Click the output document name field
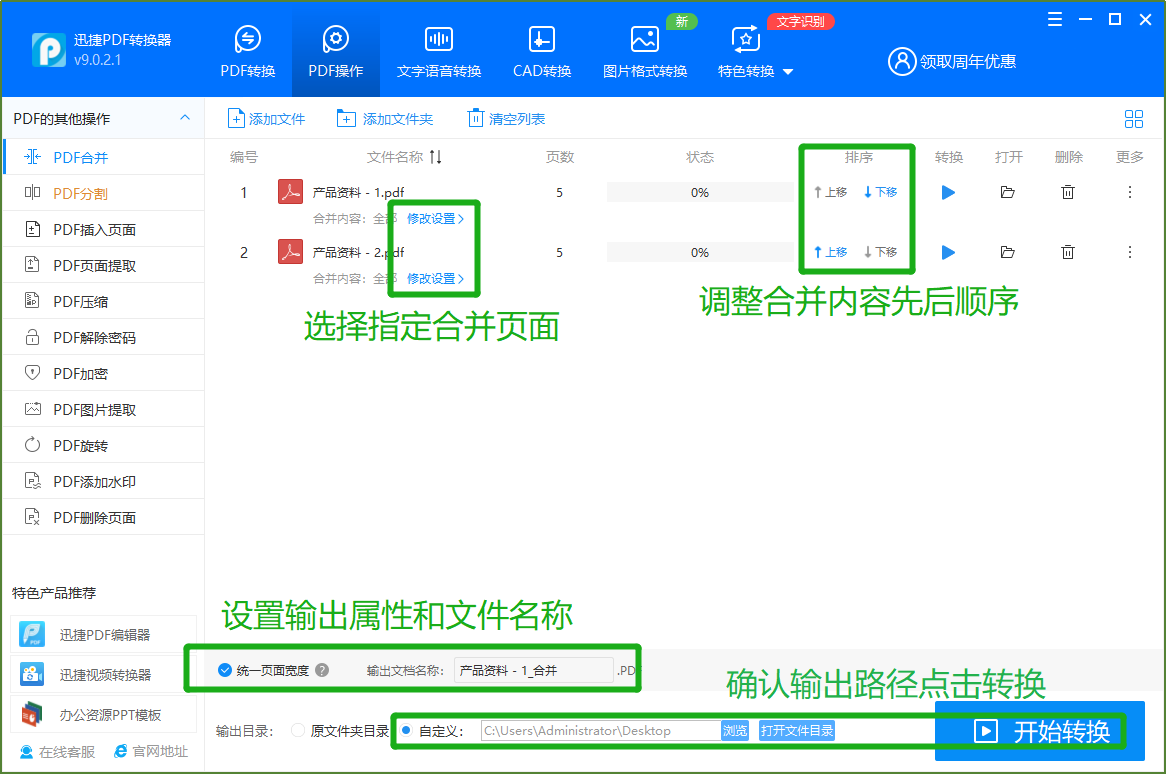The width and height of the screenshot is (1168, 775). click(533, 671)
